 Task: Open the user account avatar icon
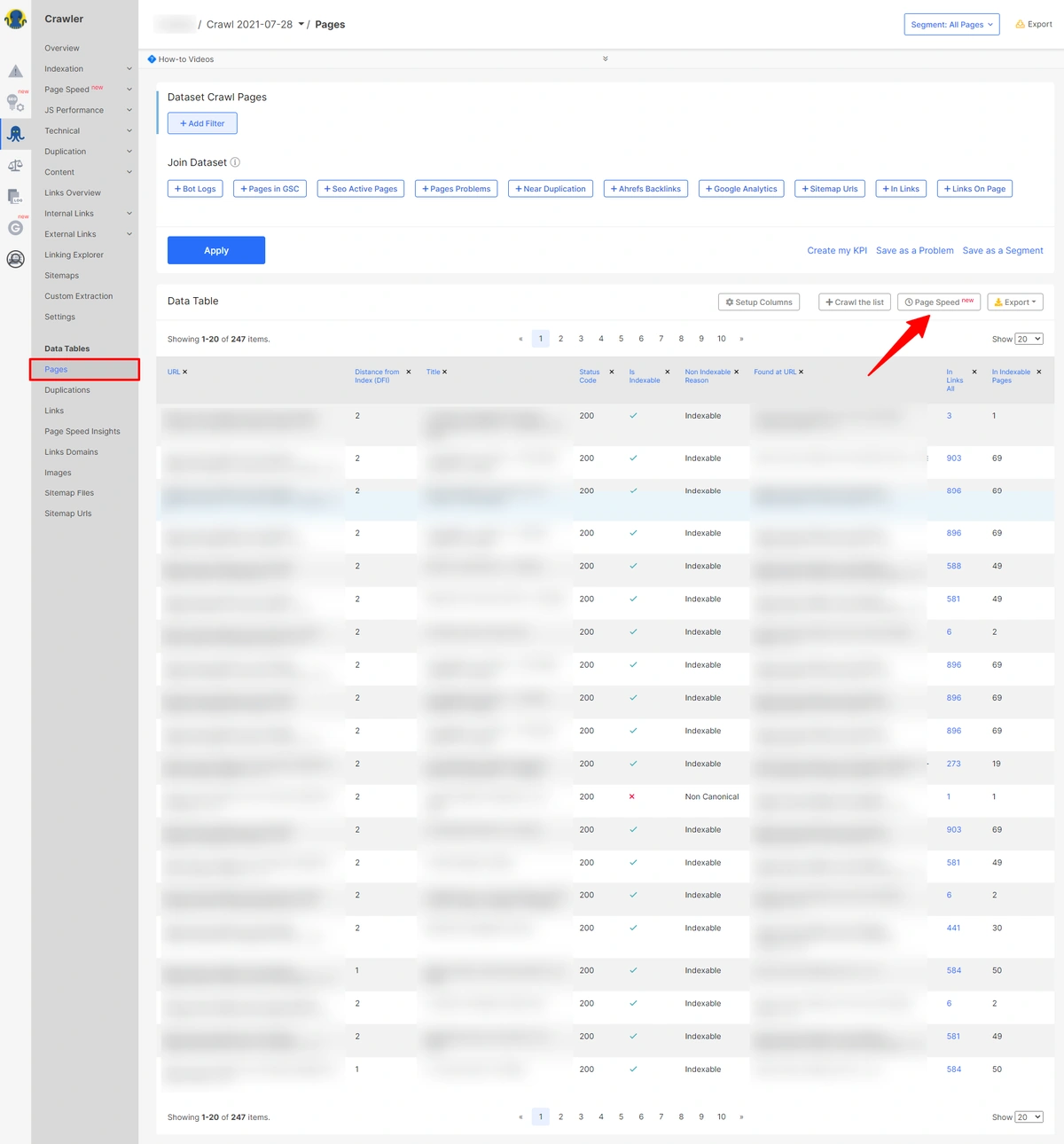coord(15,259)
